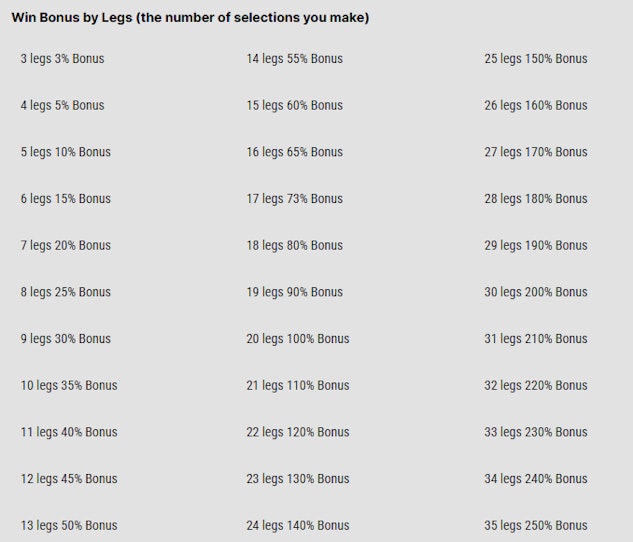
Task: Click the 29 legs 190% Bonus row
Action: coord(536,245)
